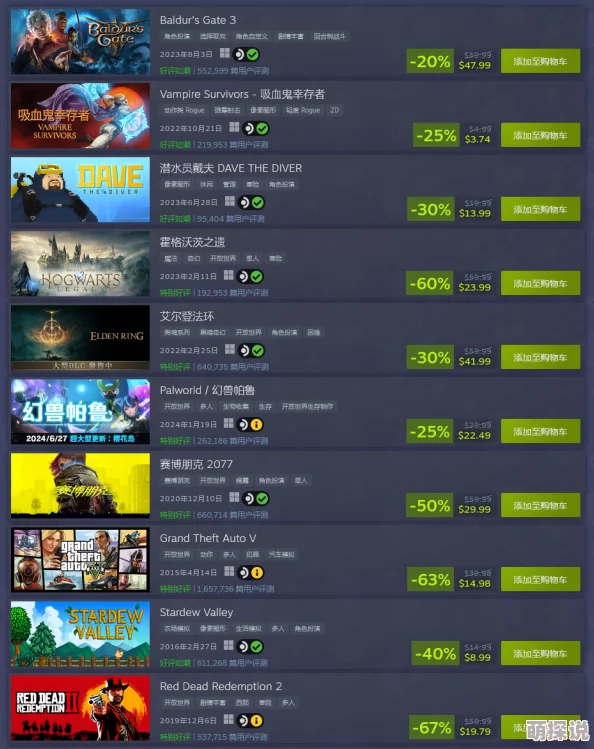Viewport: 594px width, 749px height.
Task: Add Baldur's Gate 3 to cart
Action: (x=541, y=61)
